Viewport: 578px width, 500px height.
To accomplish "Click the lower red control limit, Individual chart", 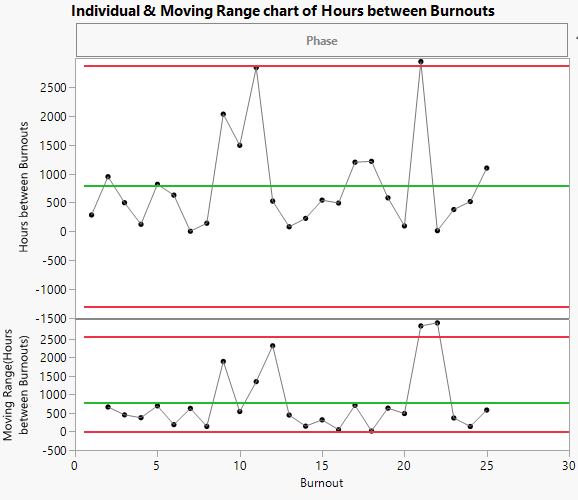I will pos(327,307).
